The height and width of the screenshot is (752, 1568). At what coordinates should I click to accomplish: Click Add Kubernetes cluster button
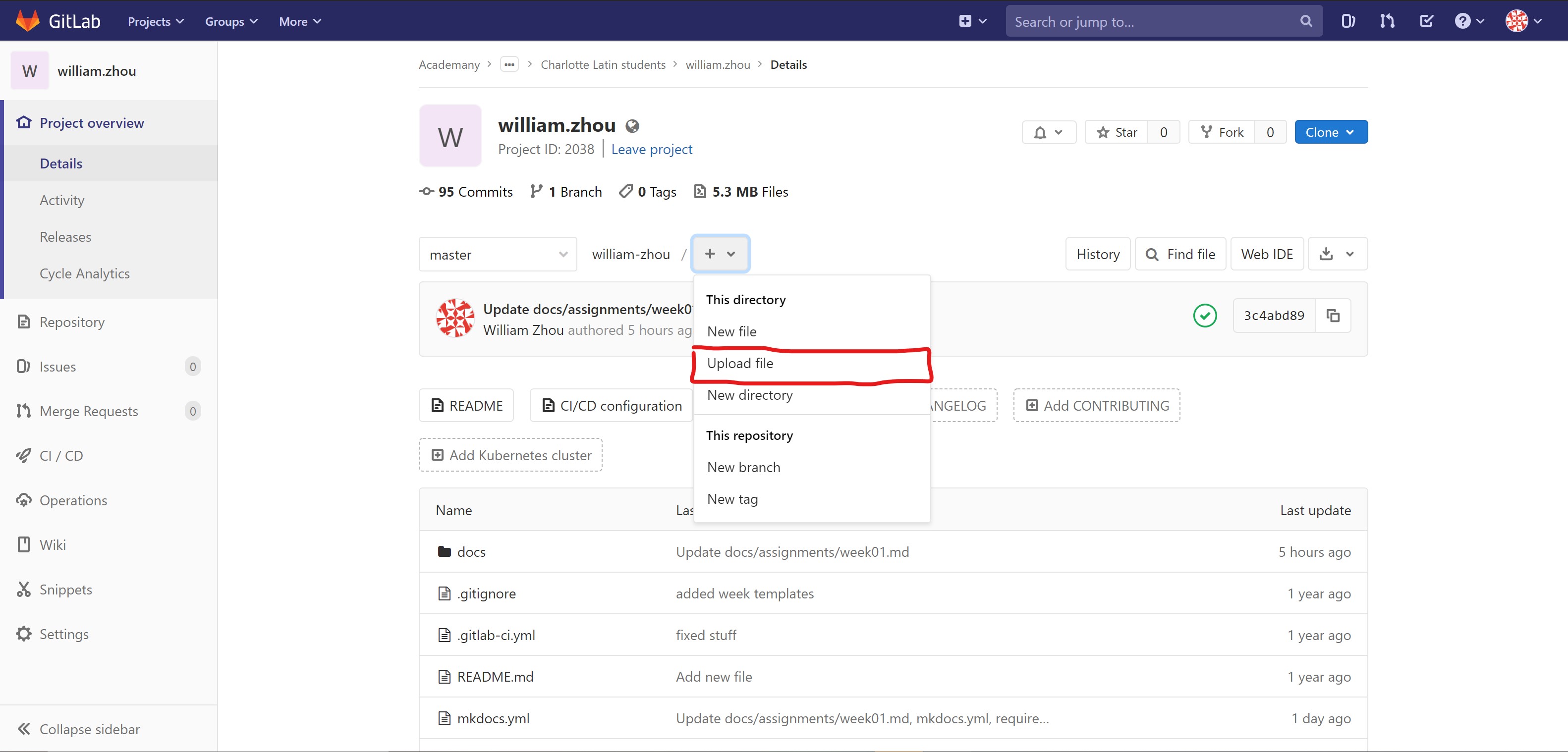click(511, 454)
